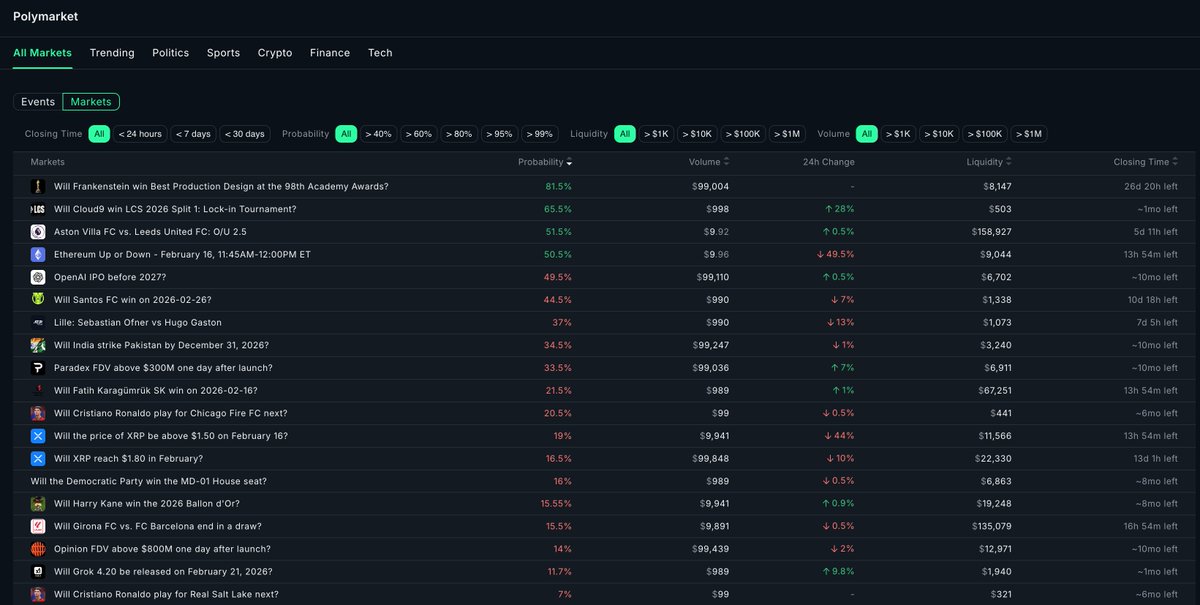Viewport: 1200px width, 605px height.
Task: Click the Cloud9 LCS market icon
Action: [x=38, y=209]
